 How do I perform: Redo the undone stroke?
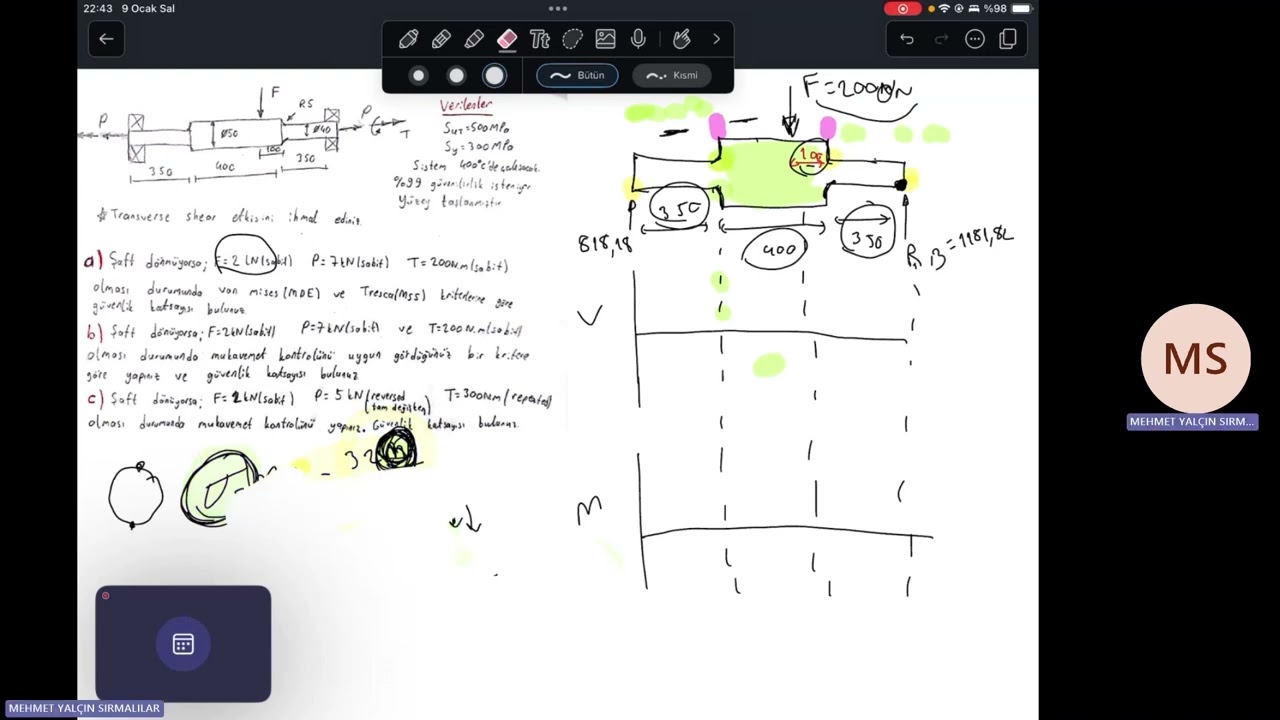tap(941, 39)
